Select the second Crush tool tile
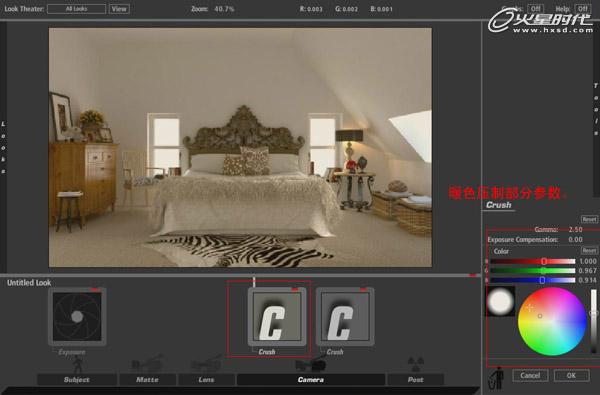This screenshot has height=395, width=600. [345, 316]
